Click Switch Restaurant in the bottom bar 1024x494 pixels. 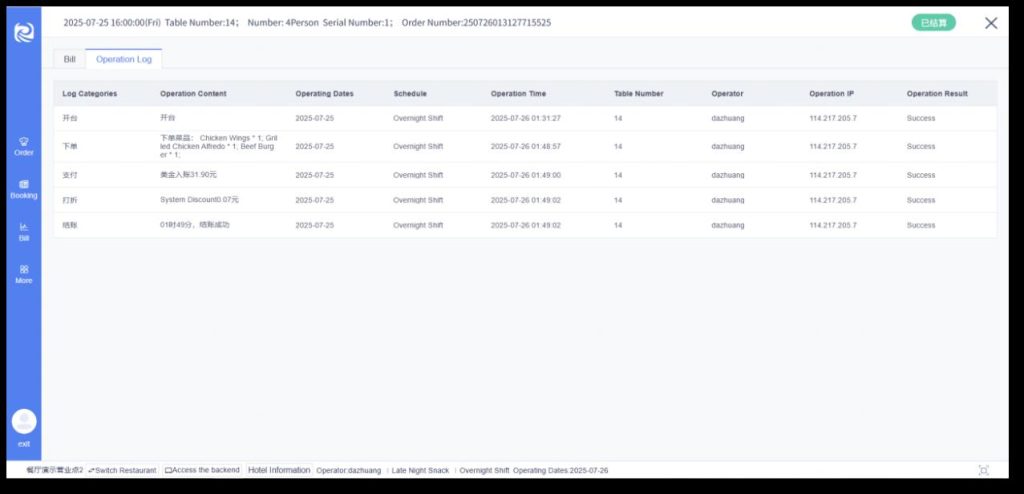click(123, 470)
